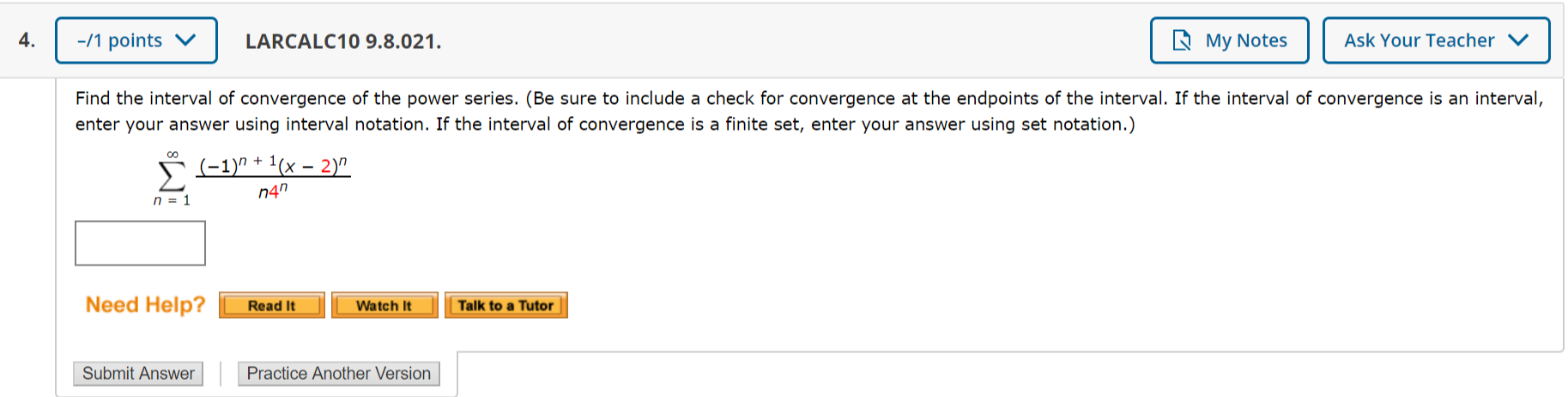Viewport: 1568px width, 397px height.
Task: Click the Ask Your Teacher chevron arrow
Action: pos(1517,40)
